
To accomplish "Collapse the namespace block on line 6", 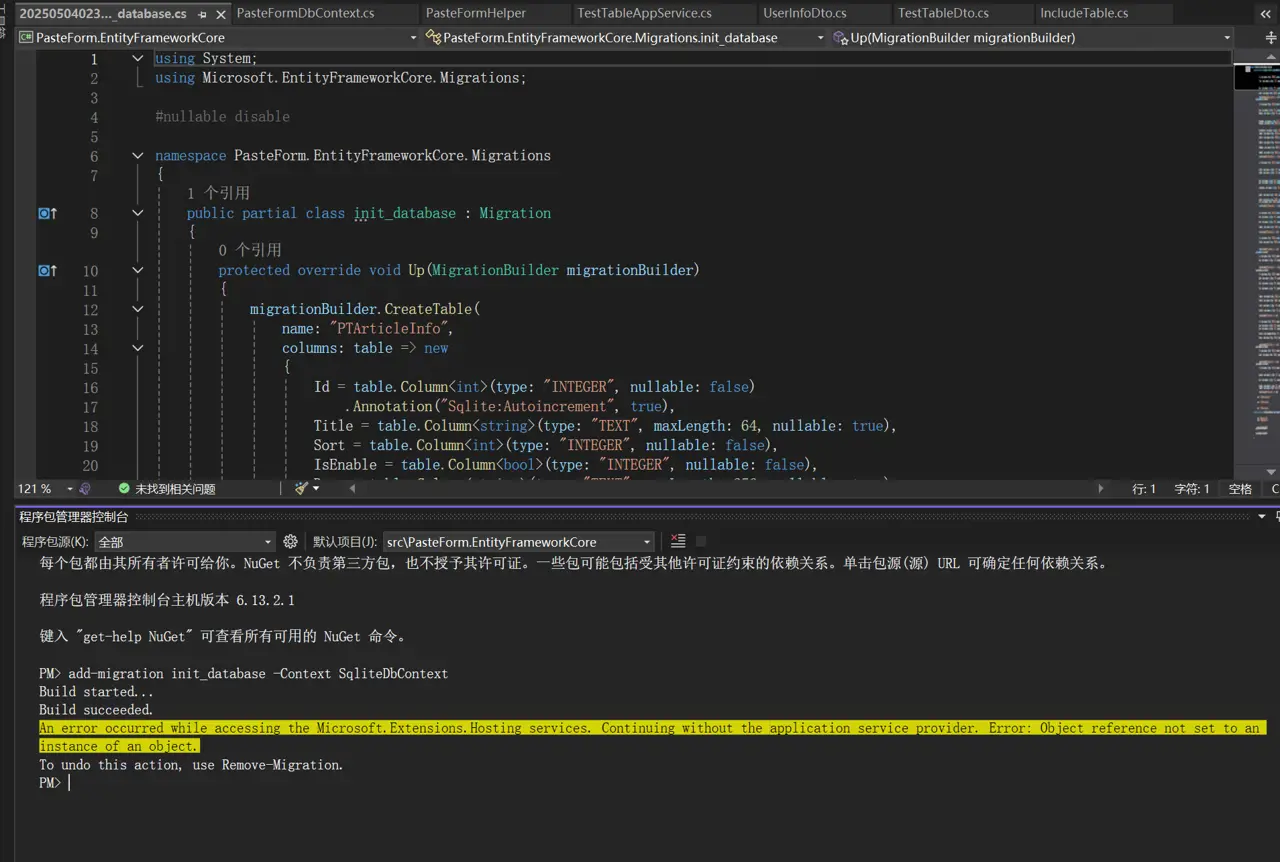I will coord(138,156).
